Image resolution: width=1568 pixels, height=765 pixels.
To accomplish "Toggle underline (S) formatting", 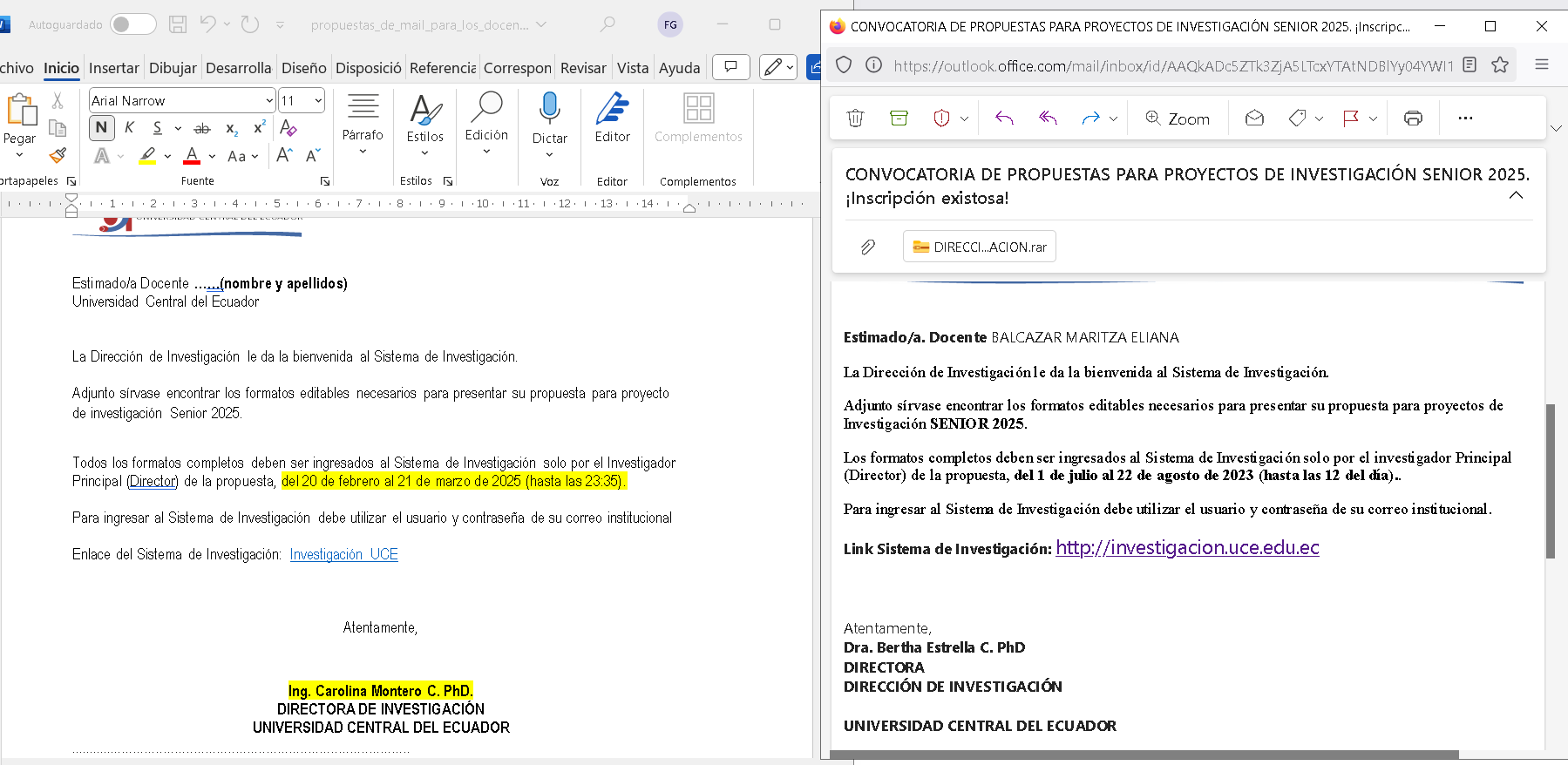I will tap(157, 127).
